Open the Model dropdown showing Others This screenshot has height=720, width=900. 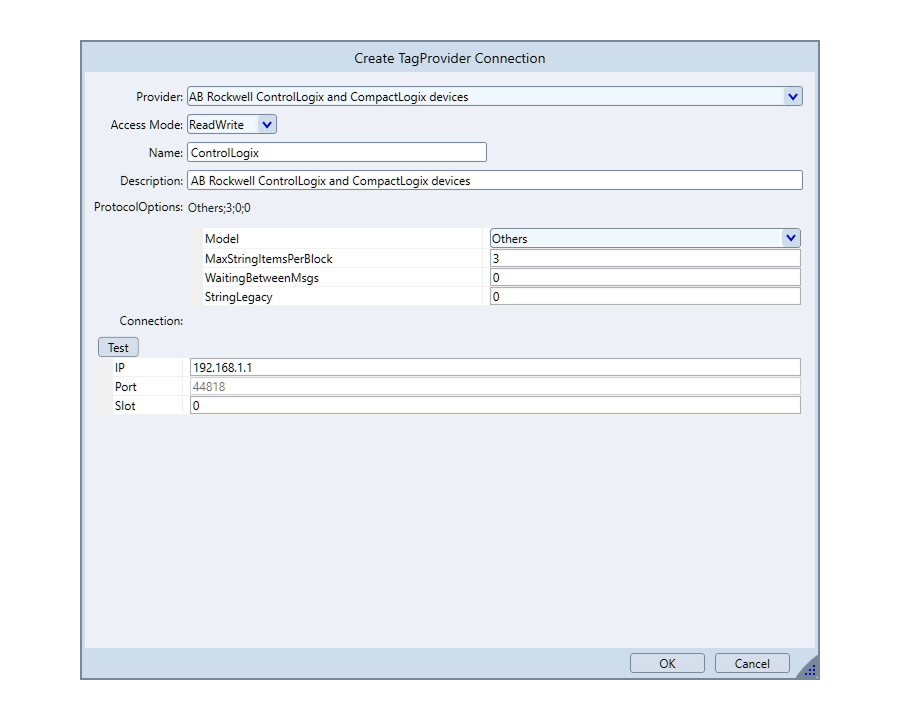(790, 239)
